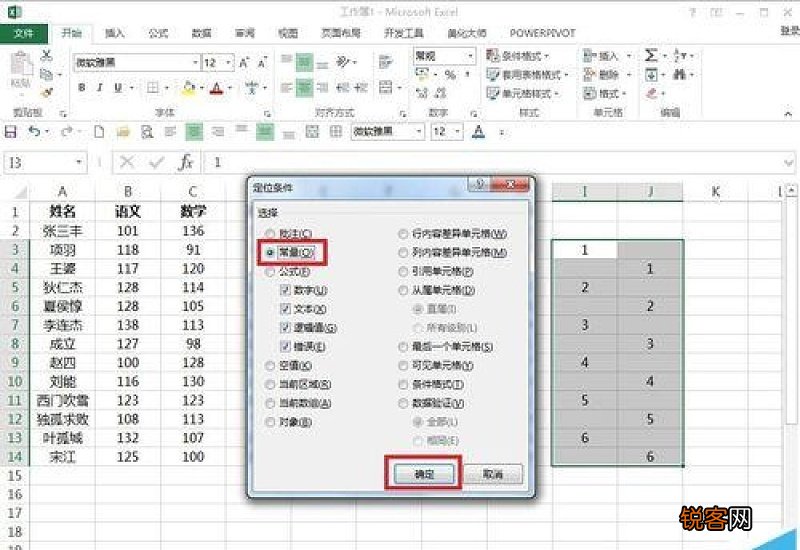The image size is (800, 550).
Task: Click the cell borders icon
Action: tap(153, 88)
